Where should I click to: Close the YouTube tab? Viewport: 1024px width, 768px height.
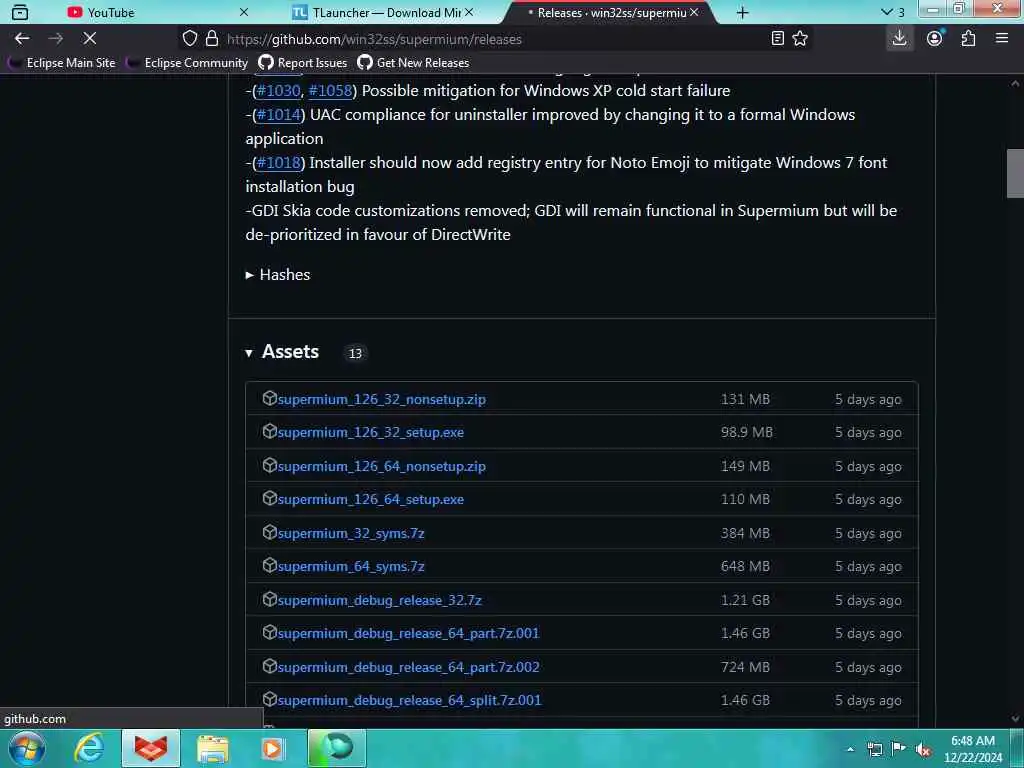tap(244, 12)
